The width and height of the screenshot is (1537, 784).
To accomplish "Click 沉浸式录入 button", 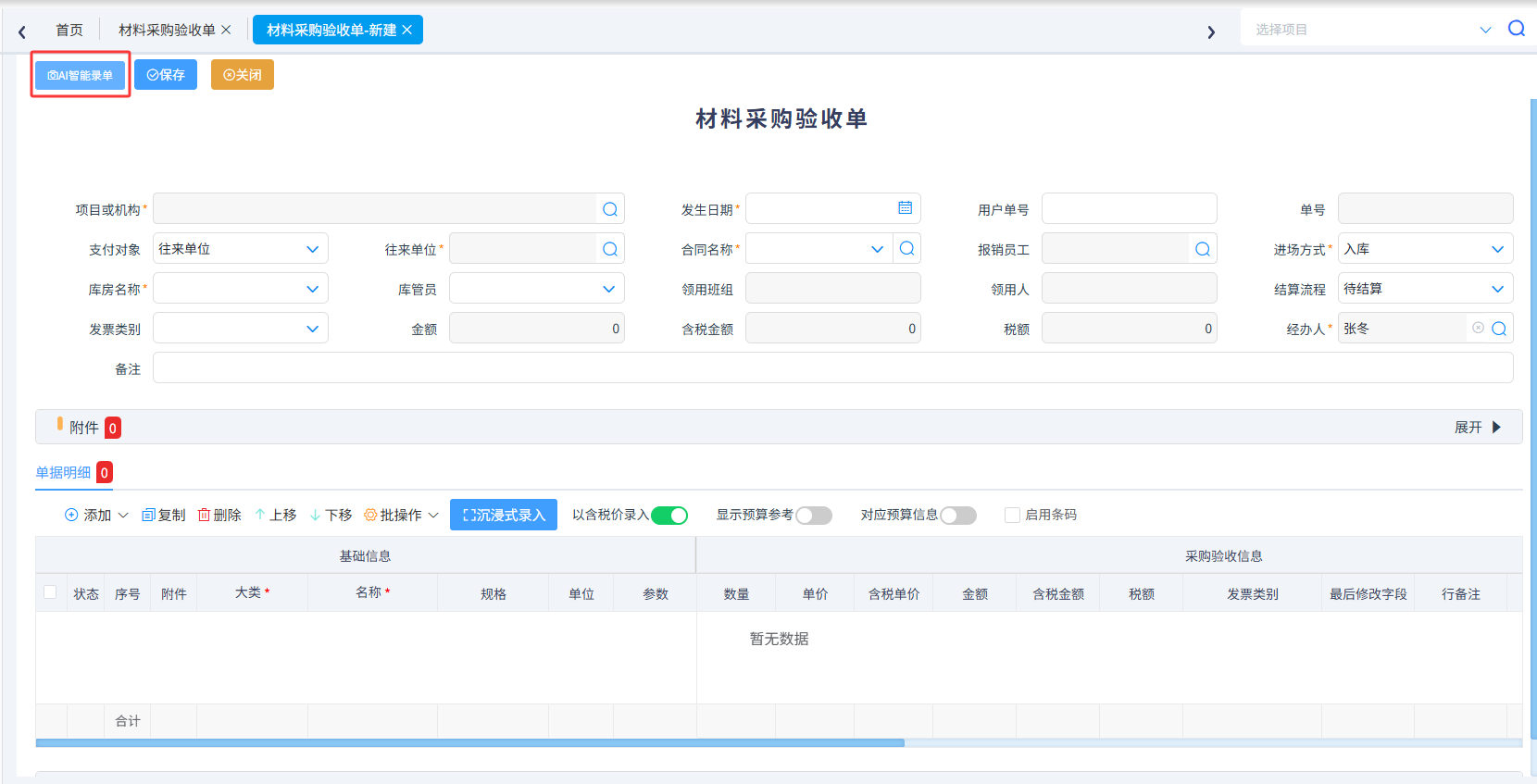I will pyautogui.click(x=504, y=515).
